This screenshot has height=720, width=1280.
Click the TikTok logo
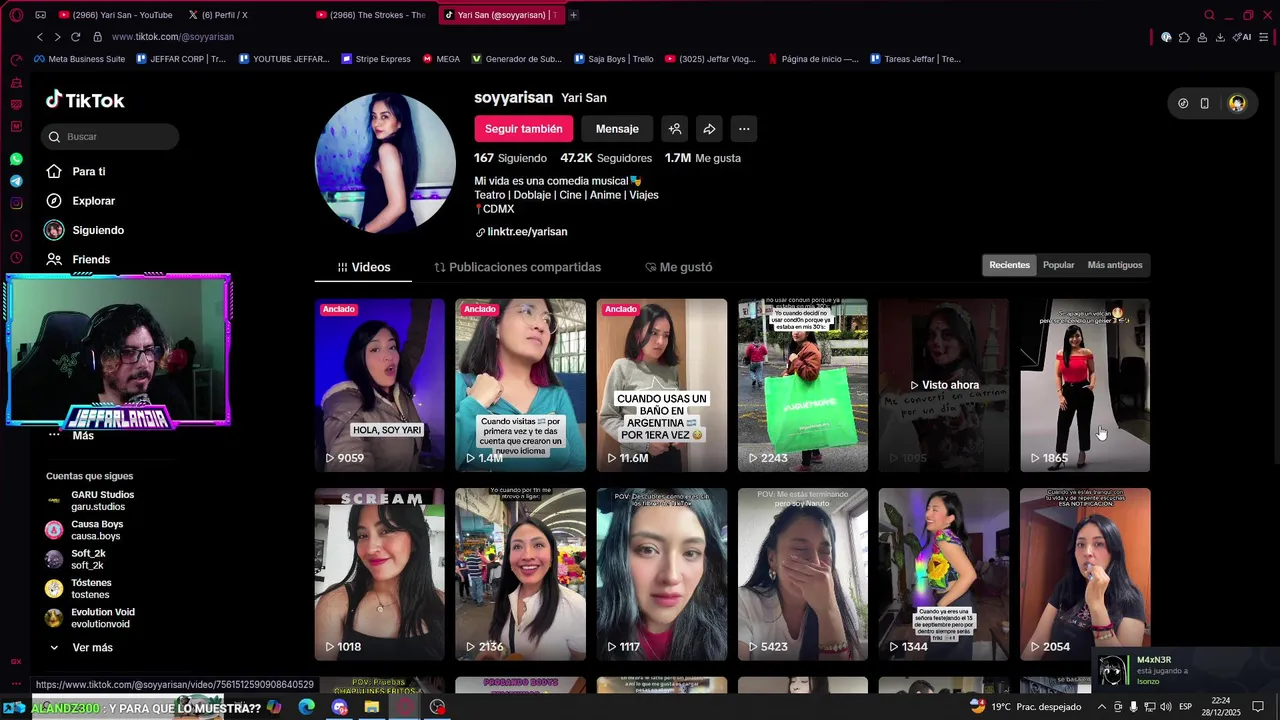point(85,100)
